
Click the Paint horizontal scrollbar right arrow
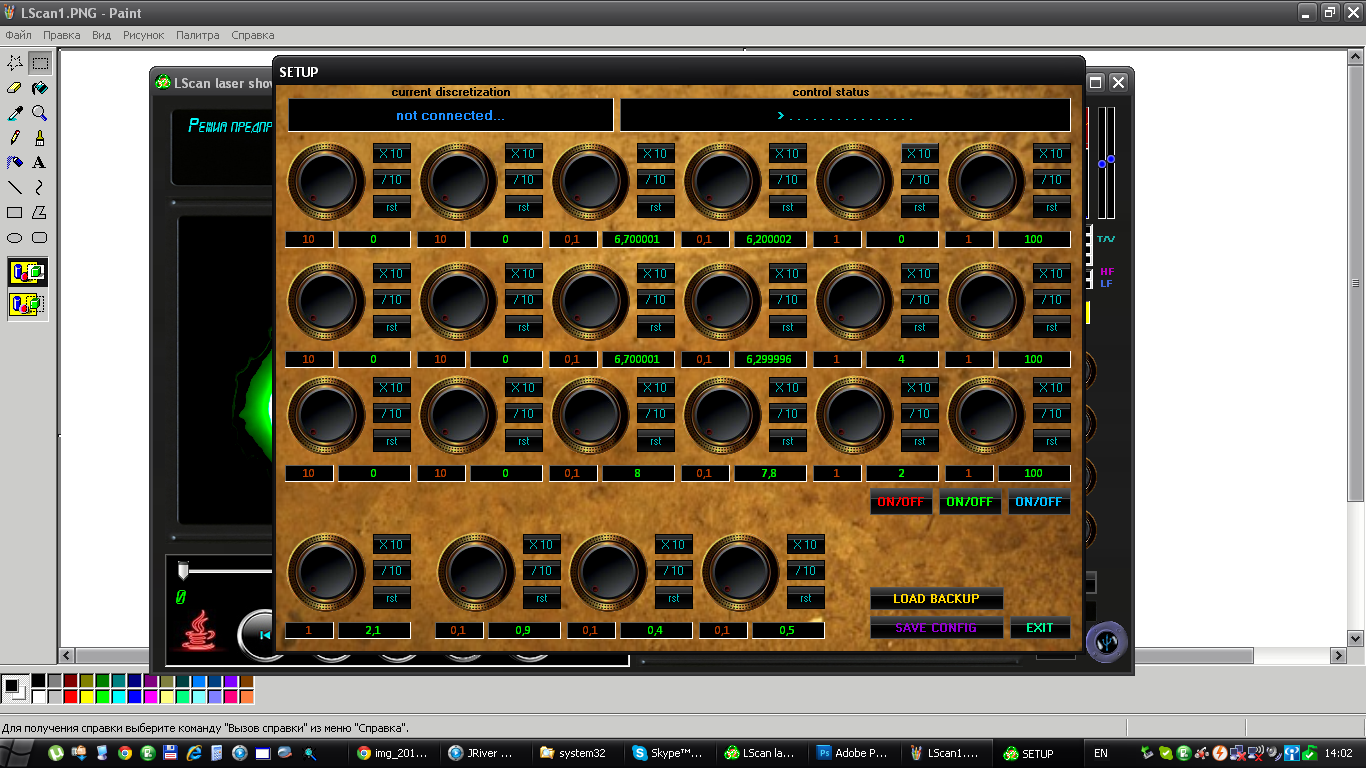(1338, 656)
